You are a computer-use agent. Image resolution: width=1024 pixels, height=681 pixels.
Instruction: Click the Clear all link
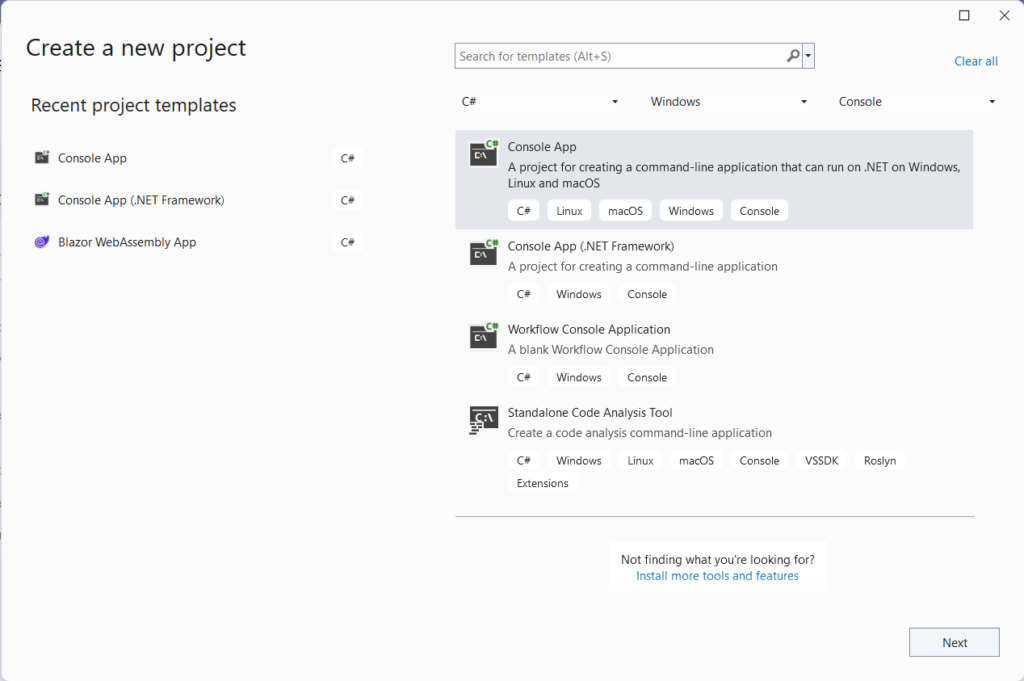975,60
